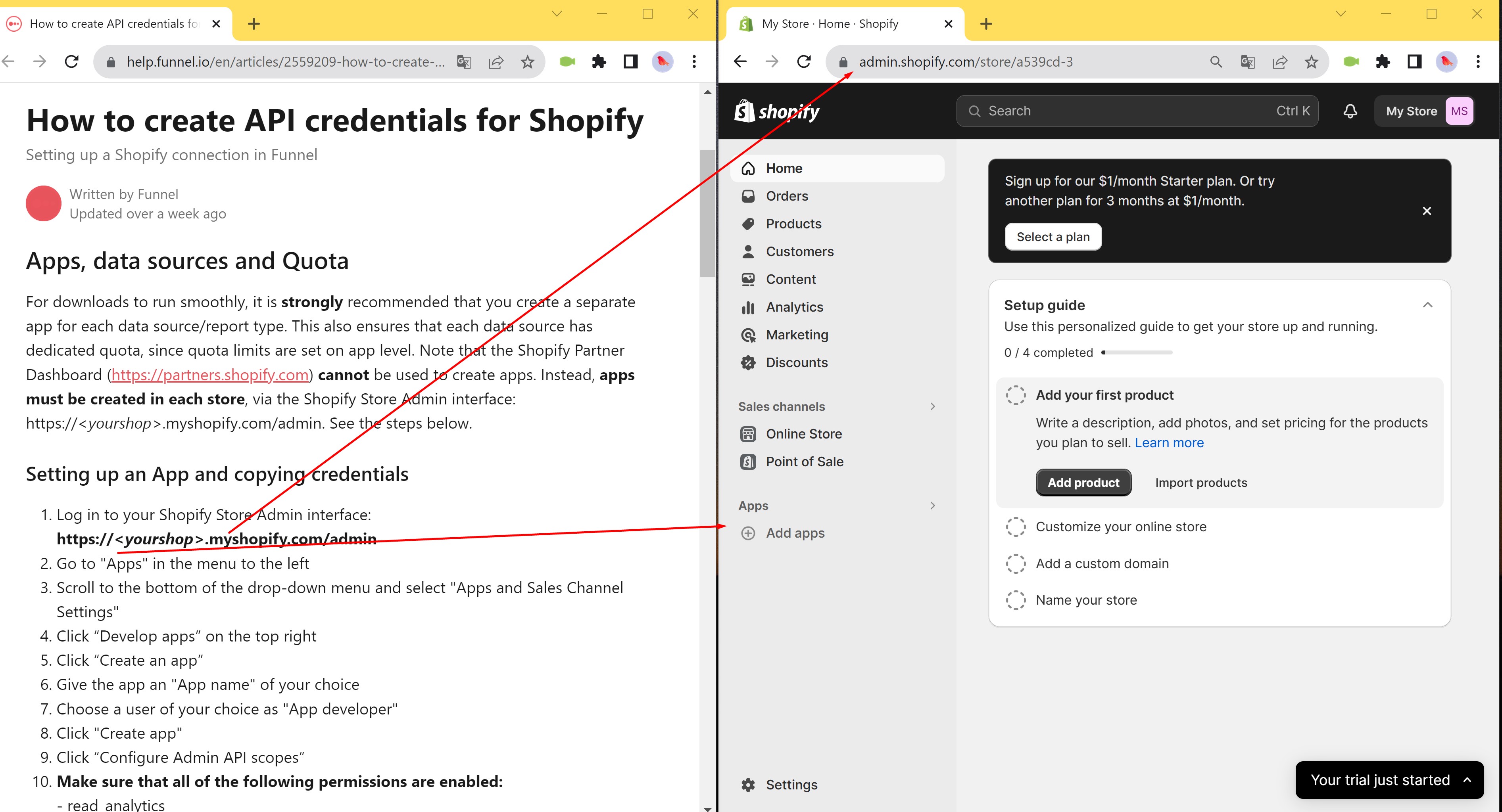
Task: Collapse the Setup guide card
Action: point(1427,305)
